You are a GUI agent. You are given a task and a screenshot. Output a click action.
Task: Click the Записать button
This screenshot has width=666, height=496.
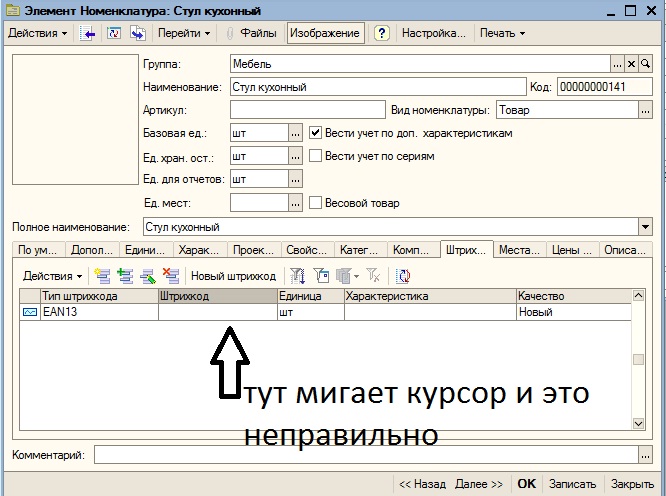click(572, 484)
